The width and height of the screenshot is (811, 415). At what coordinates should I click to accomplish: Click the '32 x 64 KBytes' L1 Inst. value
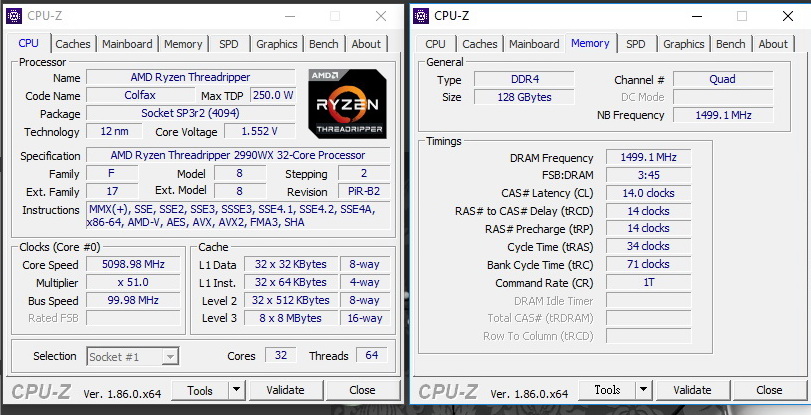tap(291, 282)
